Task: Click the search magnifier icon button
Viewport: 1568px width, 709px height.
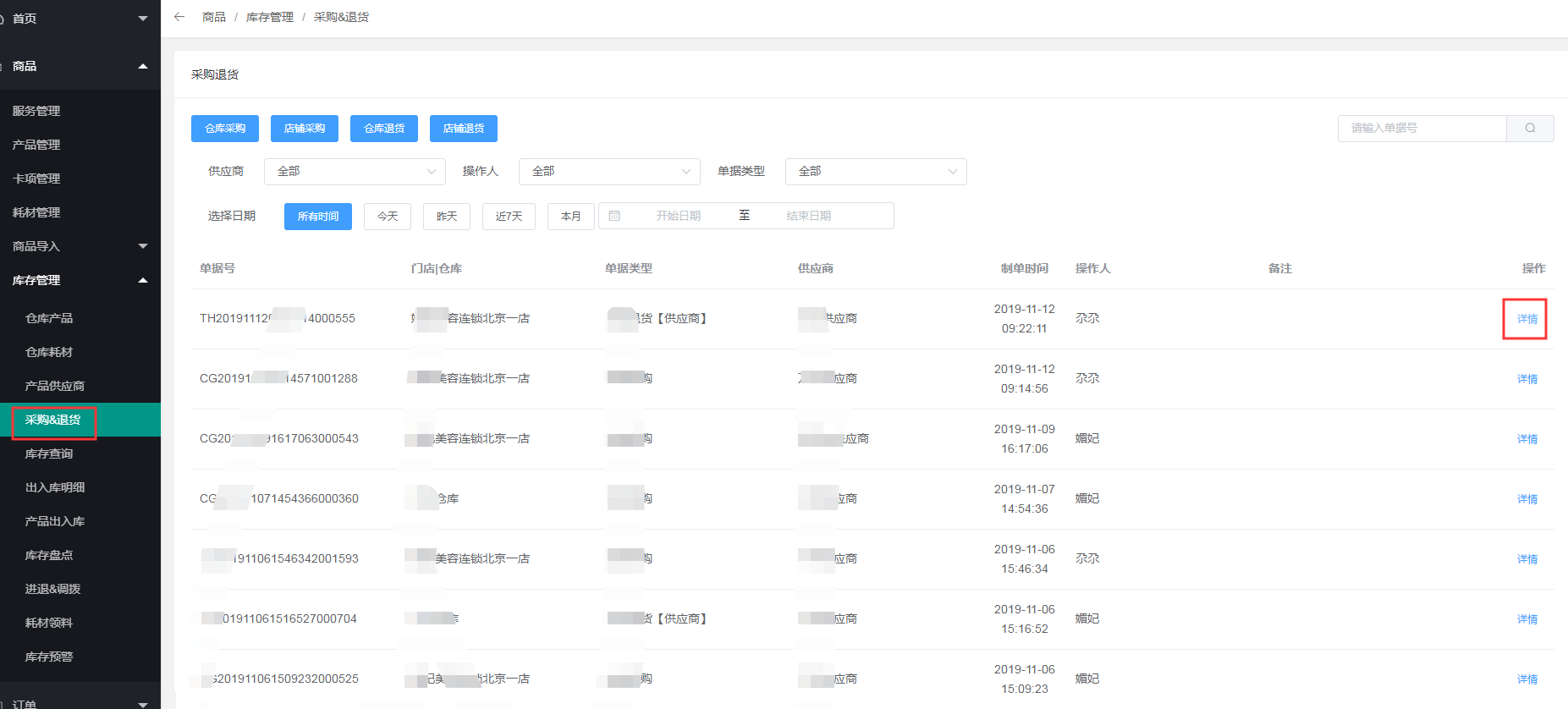Action: point(1530,129)
